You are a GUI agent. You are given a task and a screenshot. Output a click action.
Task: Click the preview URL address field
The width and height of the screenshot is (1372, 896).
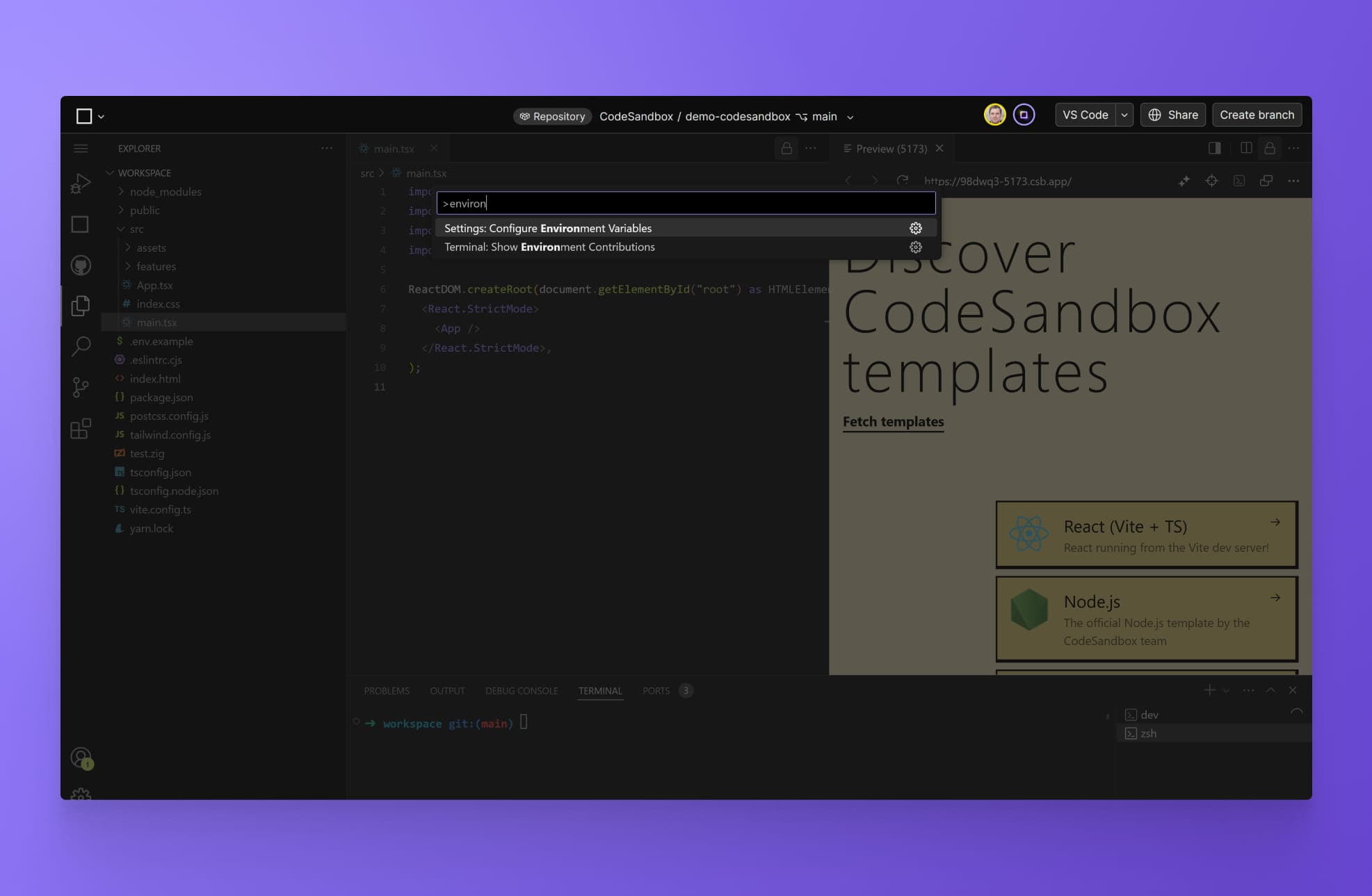tap(999, 181)
